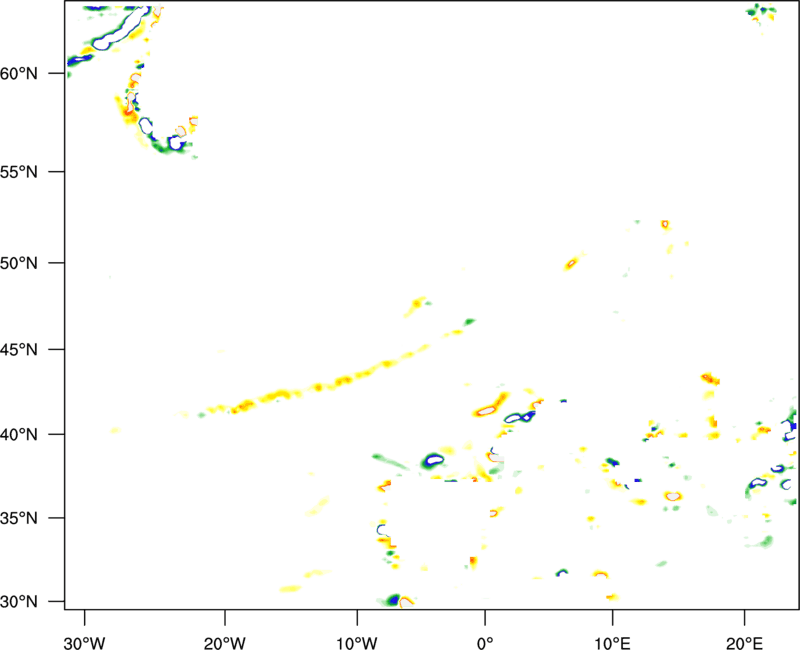Screen dimensions: 800x650
Task: Click the 30°N latitude axis label
Action: point(19,602)
